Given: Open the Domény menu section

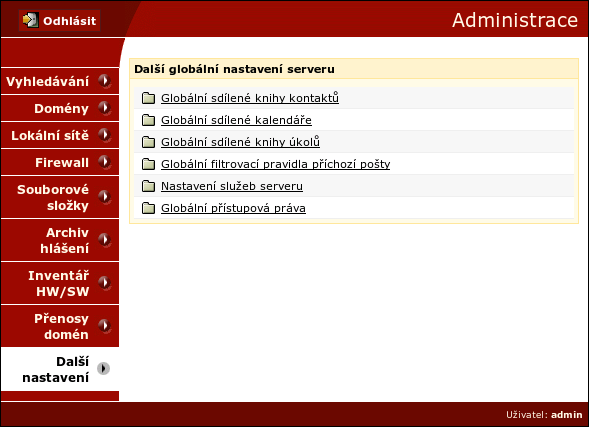Looking at the screenshot, I should click(60, 108).
